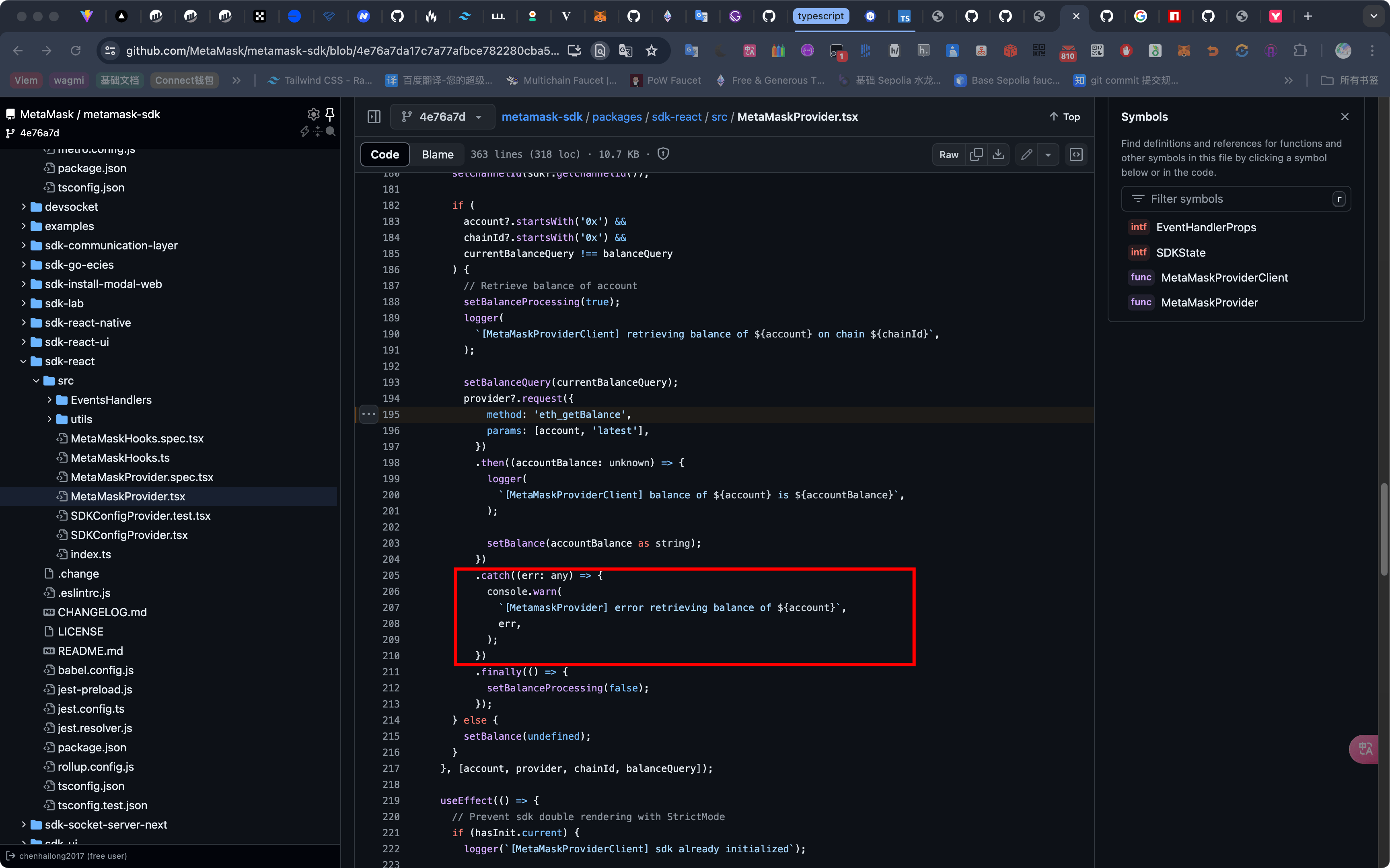Bookmark this page with star icon
Image resolution: width=1390 pixels, height=868 pixels.
coord(652,51)
